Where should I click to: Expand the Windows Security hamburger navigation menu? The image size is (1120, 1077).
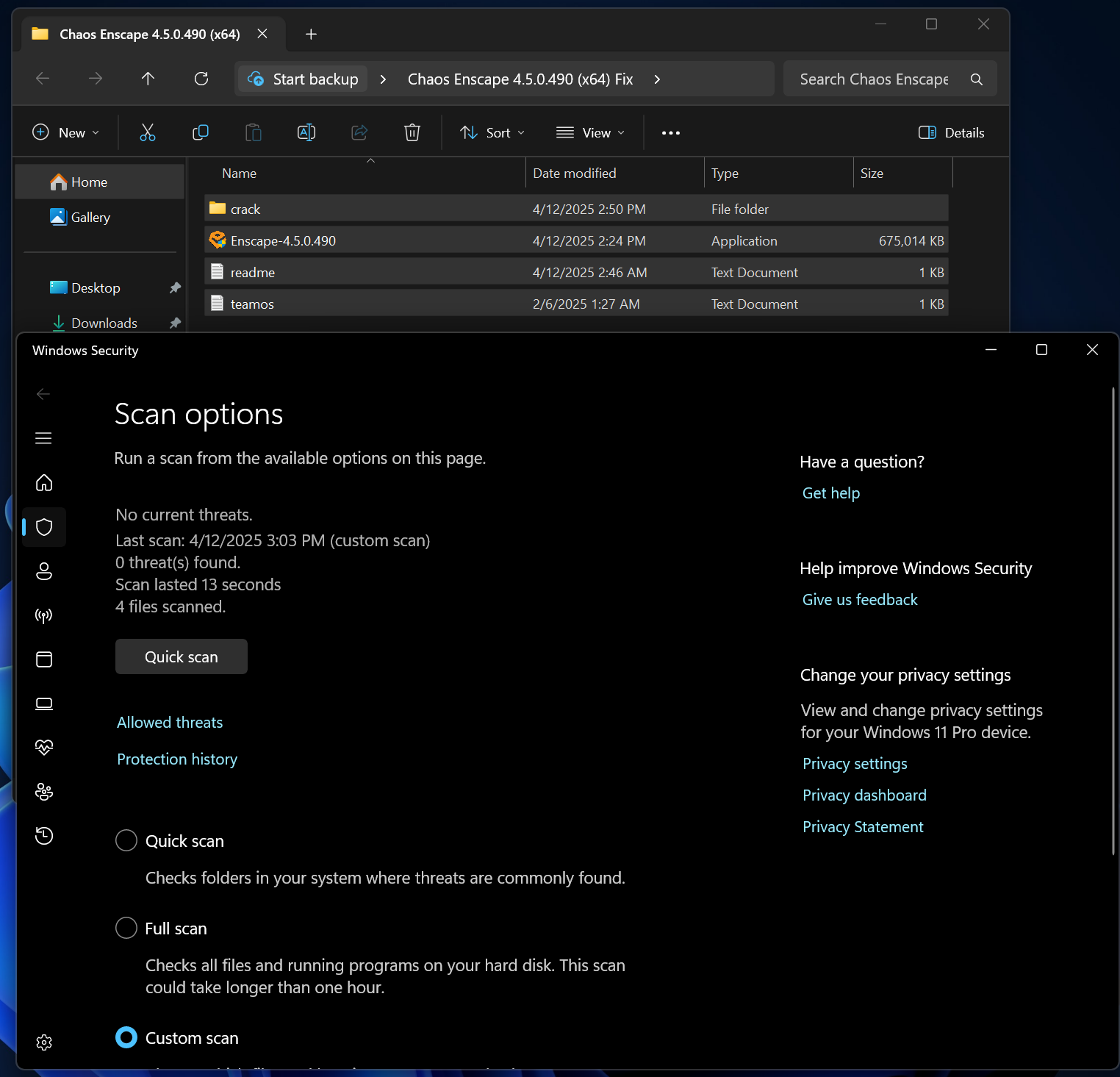click(x=43, y=438)
